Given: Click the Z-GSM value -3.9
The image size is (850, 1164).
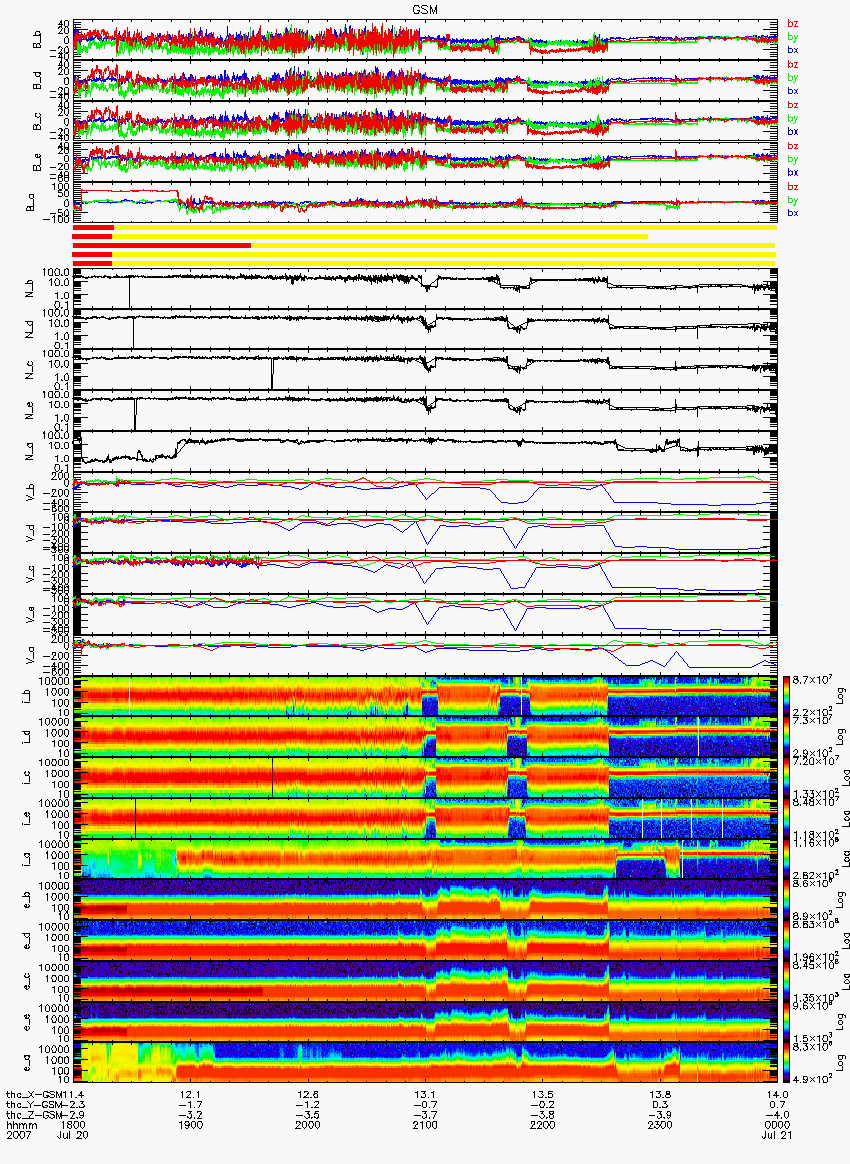Looking at the screenshot, I should (659, 1115).
